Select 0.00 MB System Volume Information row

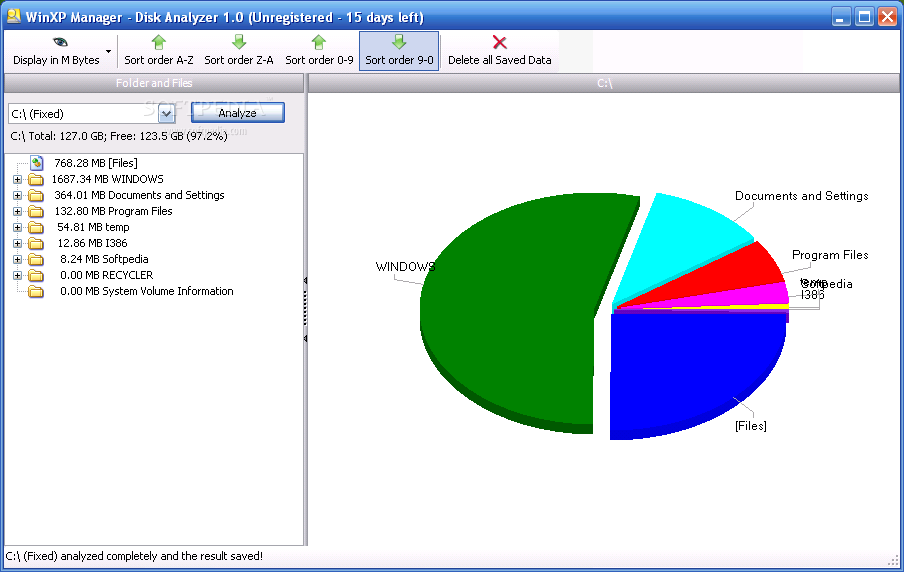(x=146, y=292)
